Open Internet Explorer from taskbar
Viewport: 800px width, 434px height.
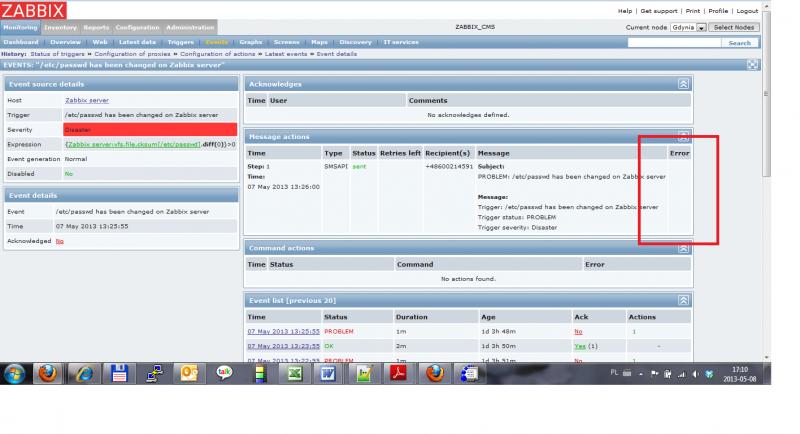click(84, 374)
